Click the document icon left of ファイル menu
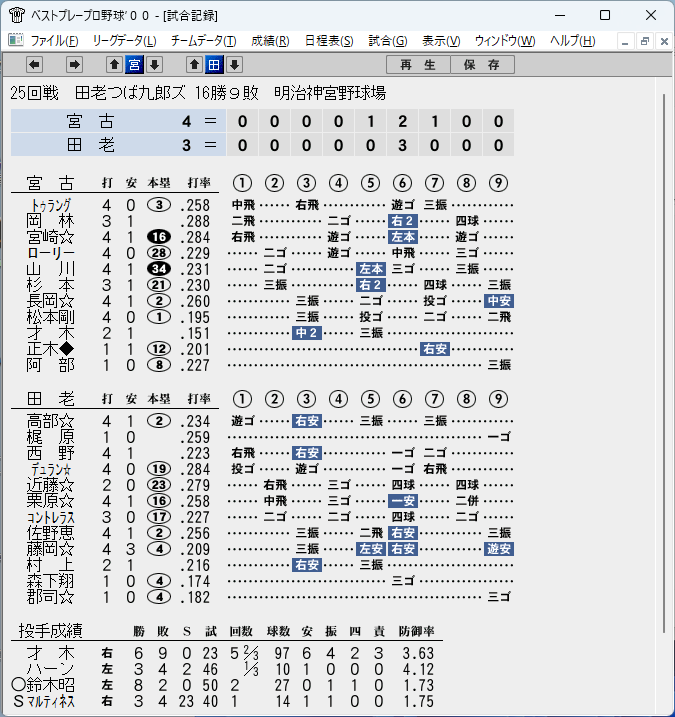675x717 pixels. pyautogui.click(x=16, y=40)
